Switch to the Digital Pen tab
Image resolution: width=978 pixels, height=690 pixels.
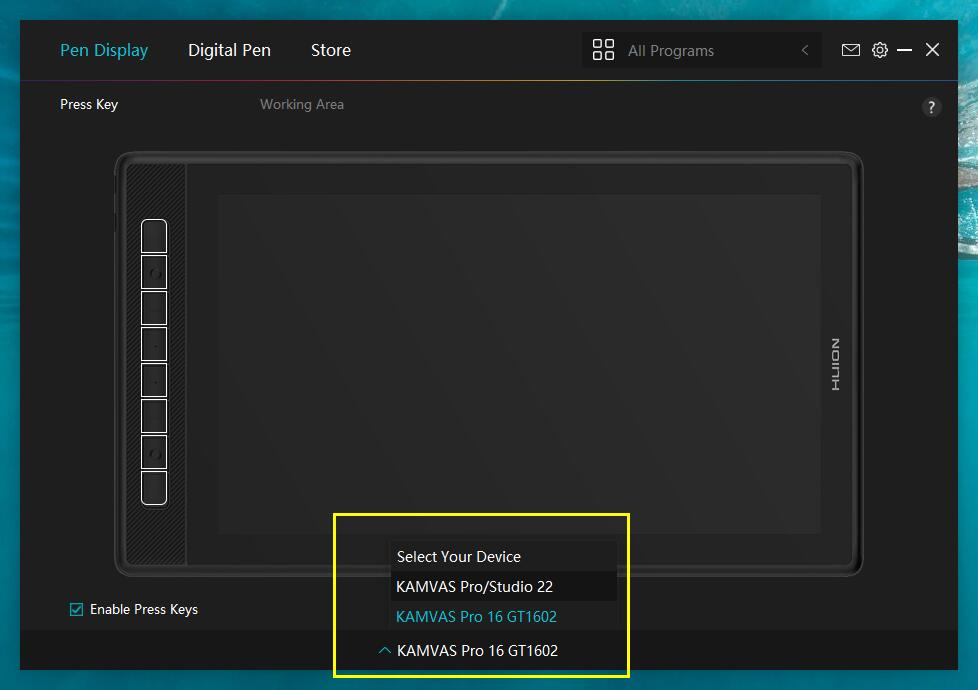[x=230, y=50]
